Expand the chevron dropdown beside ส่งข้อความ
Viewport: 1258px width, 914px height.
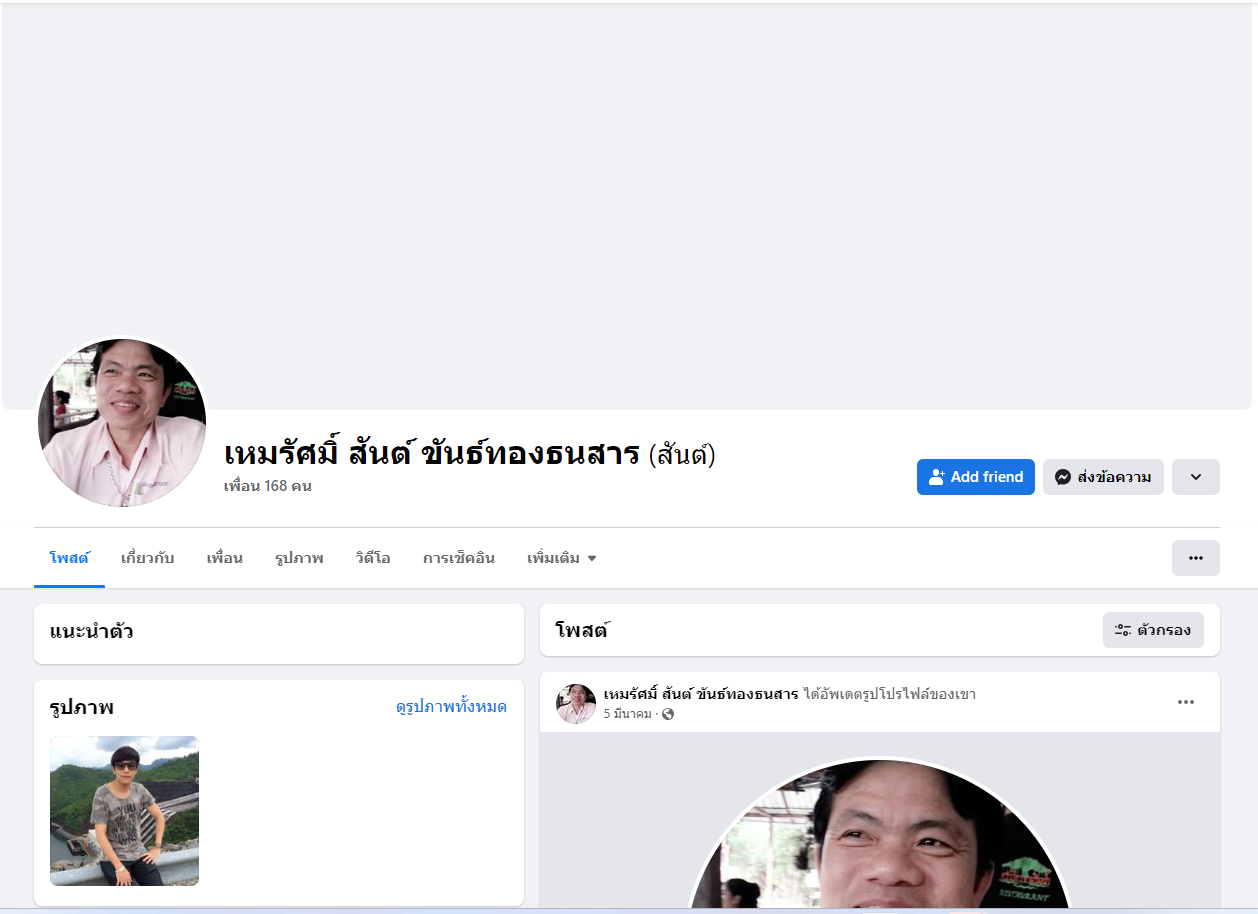click(x=1195, y=477)
